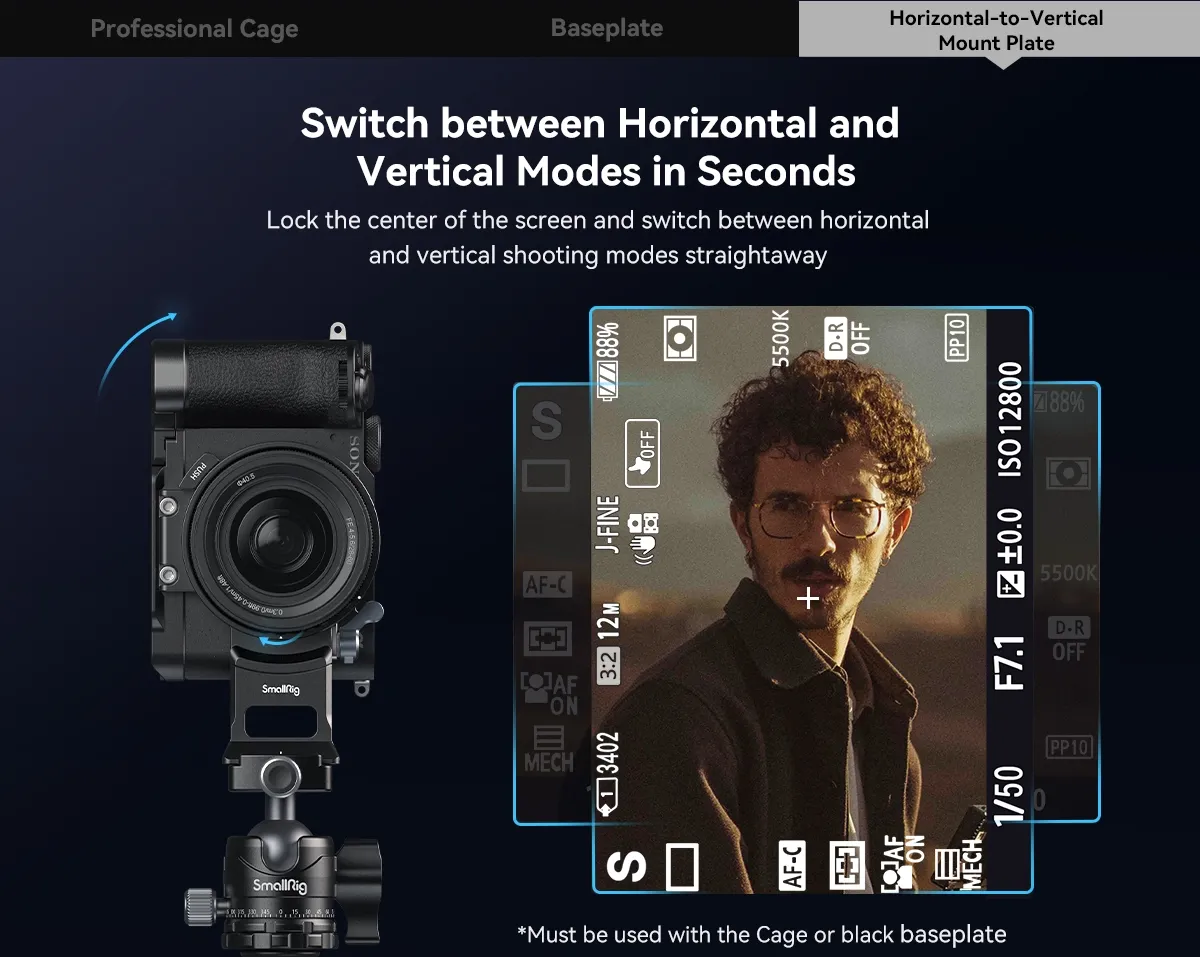Select the bright AF-C focus mode icon
1200x957 pixels.
[x=792, y=866]
